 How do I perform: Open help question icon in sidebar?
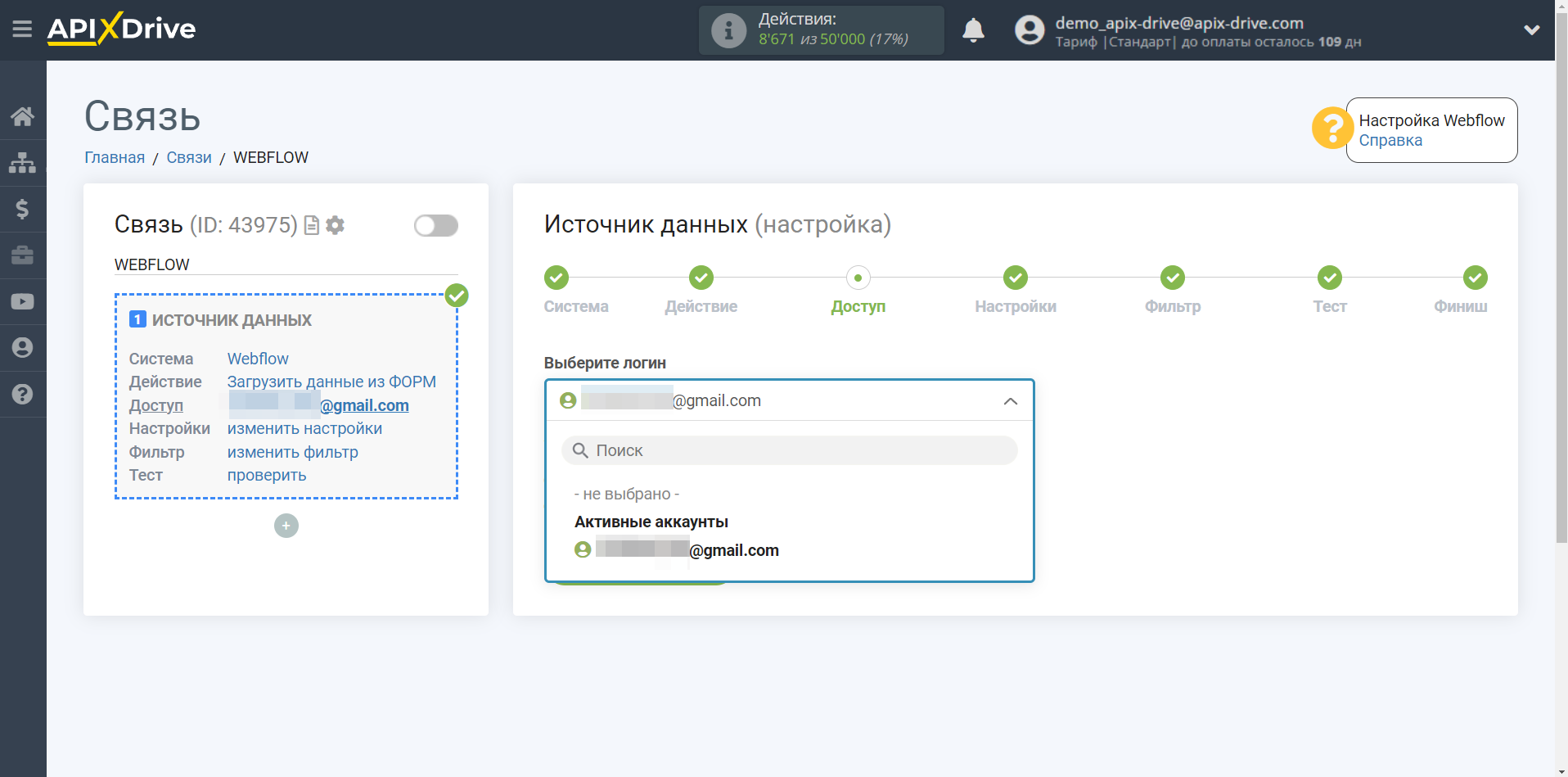coord(22,394)
